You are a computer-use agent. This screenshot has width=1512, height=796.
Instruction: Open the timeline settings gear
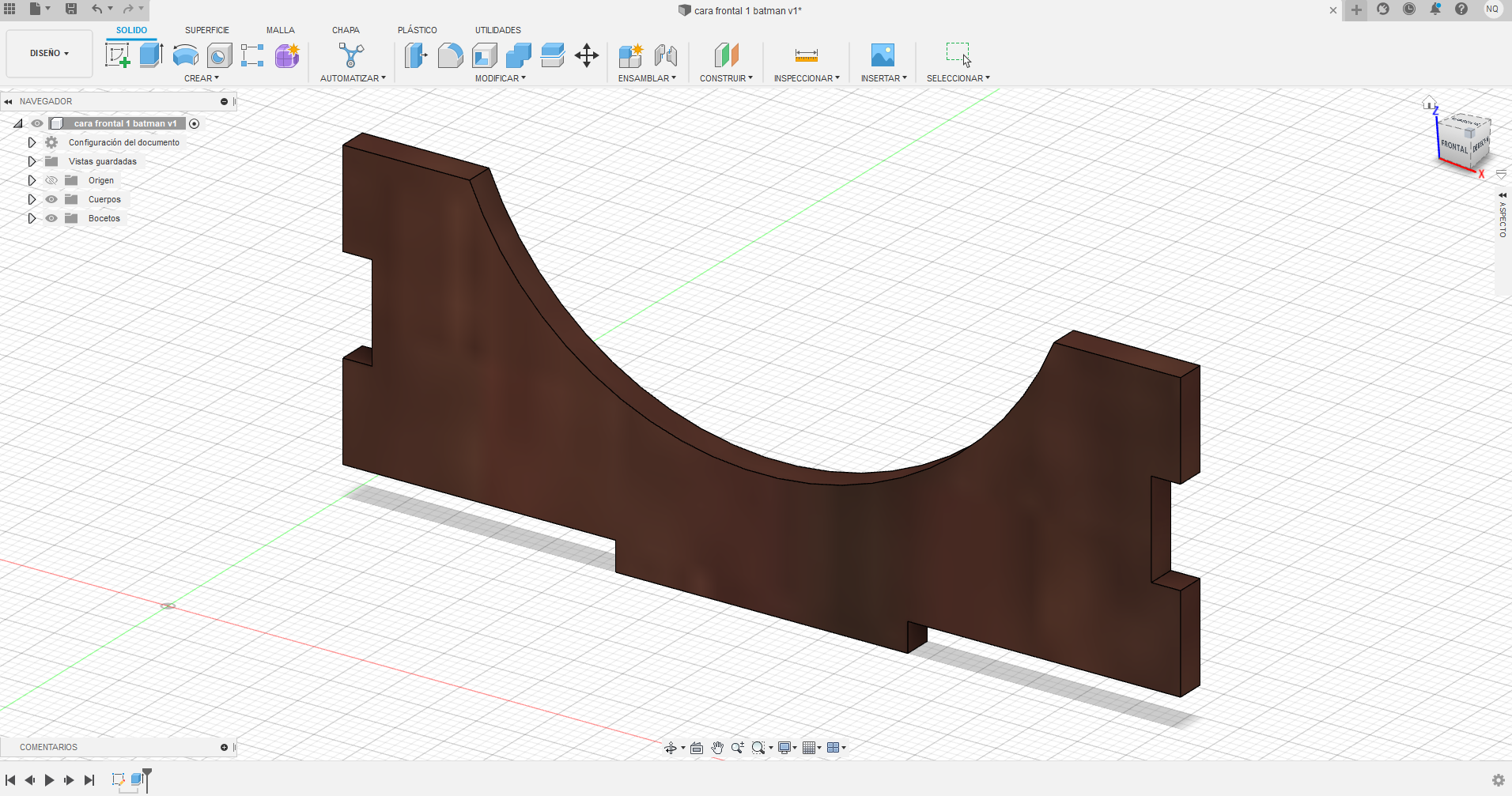click(x=1498, y=780)
